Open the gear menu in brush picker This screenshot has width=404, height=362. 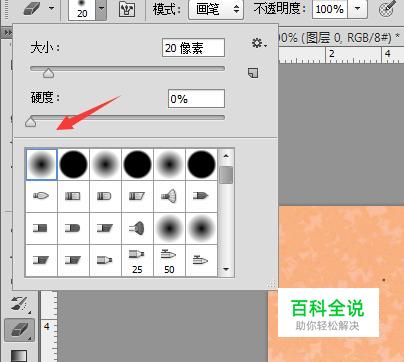(259, 43)
